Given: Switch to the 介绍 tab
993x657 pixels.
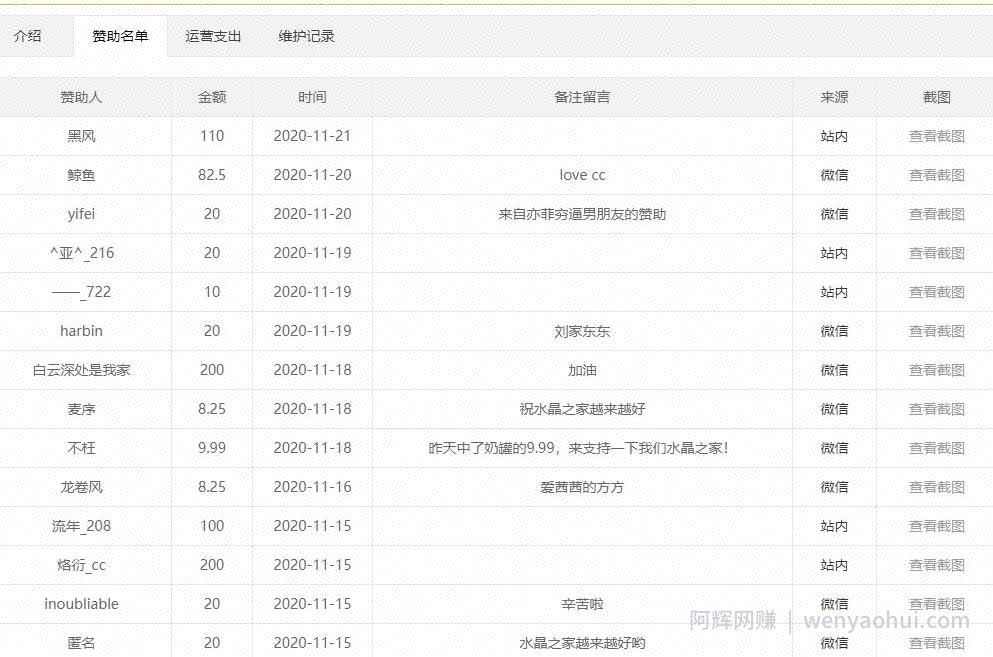Looking at the screenshot, I should 28,36.
